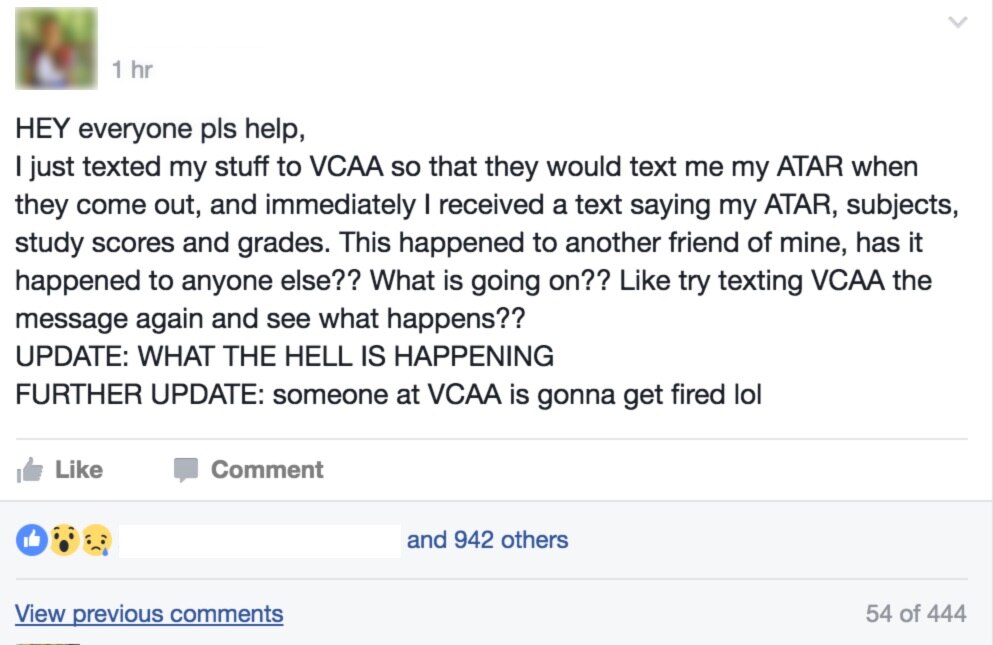The width and height of the screenshot is (993, 645).
Task: Click the "54 of 444" comment counter
Action: (x=915, y=613)
